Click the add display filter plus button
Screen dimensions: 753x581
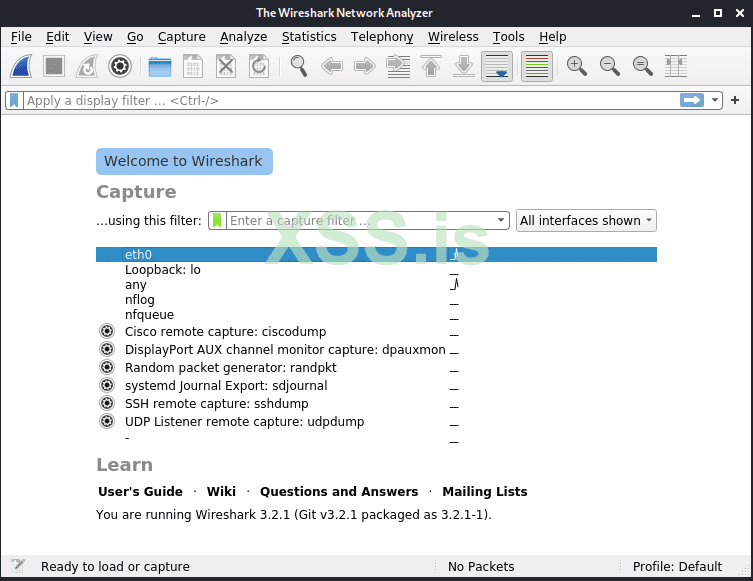point(735,100)
